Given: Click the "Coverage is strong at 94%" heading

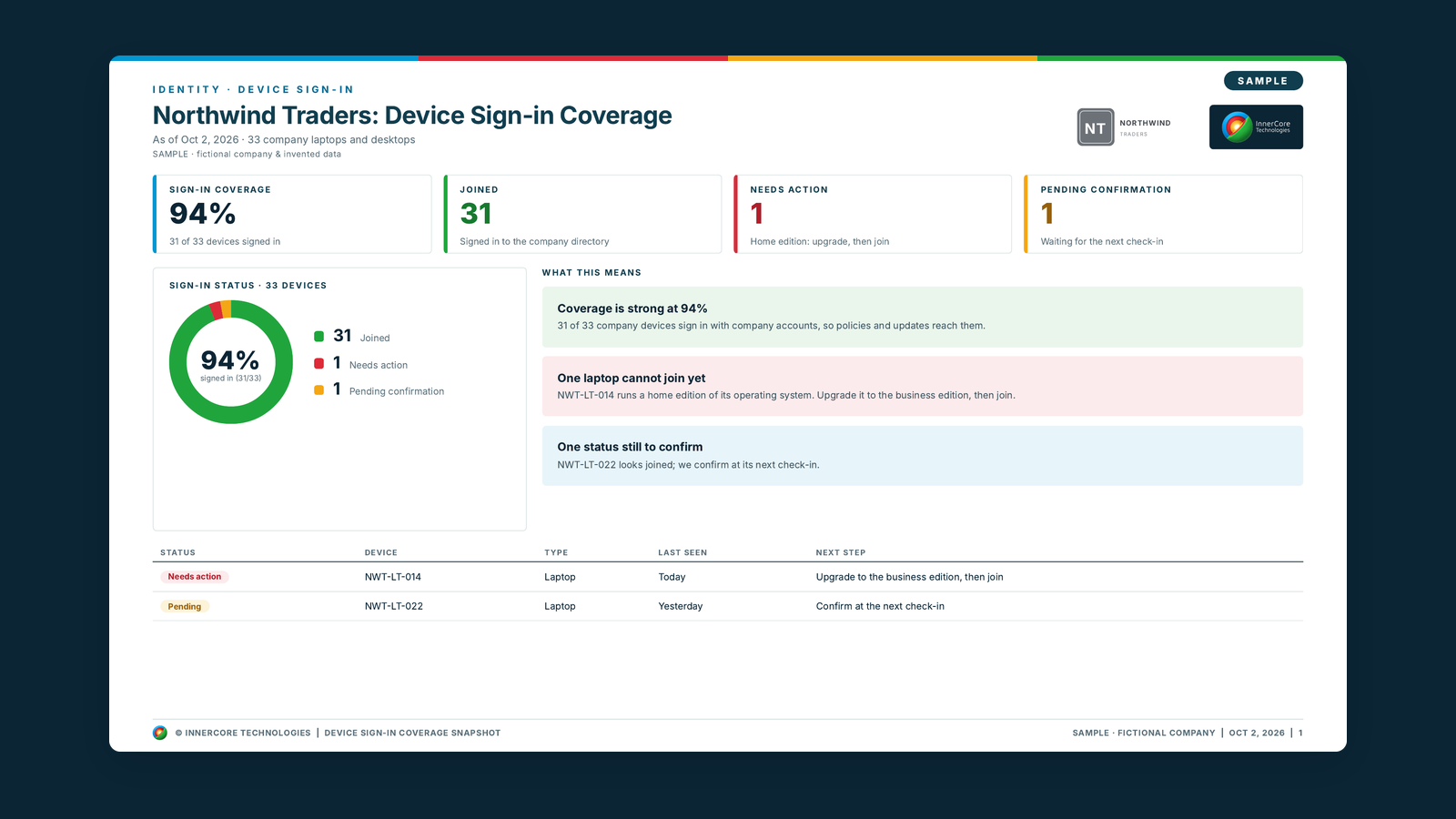Looking at the screenshot, I should click(632, 308).
